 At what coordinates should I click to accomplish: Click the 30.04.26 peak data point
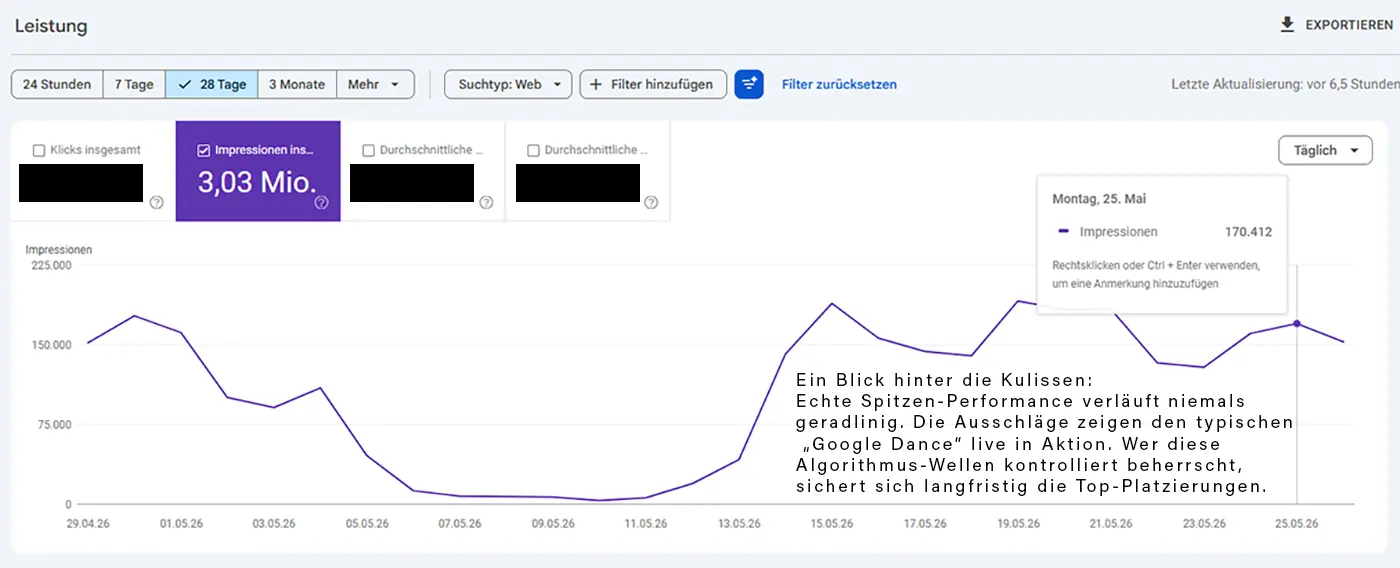[134, 316]
